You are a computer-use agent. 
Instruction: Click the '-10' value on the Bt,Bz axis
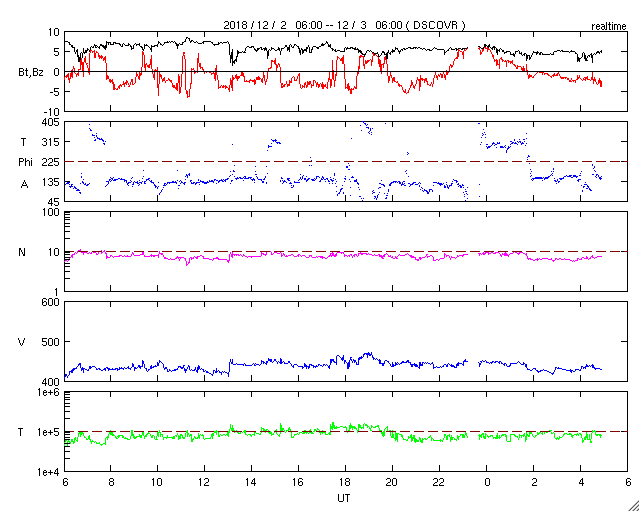coord(51,112)
